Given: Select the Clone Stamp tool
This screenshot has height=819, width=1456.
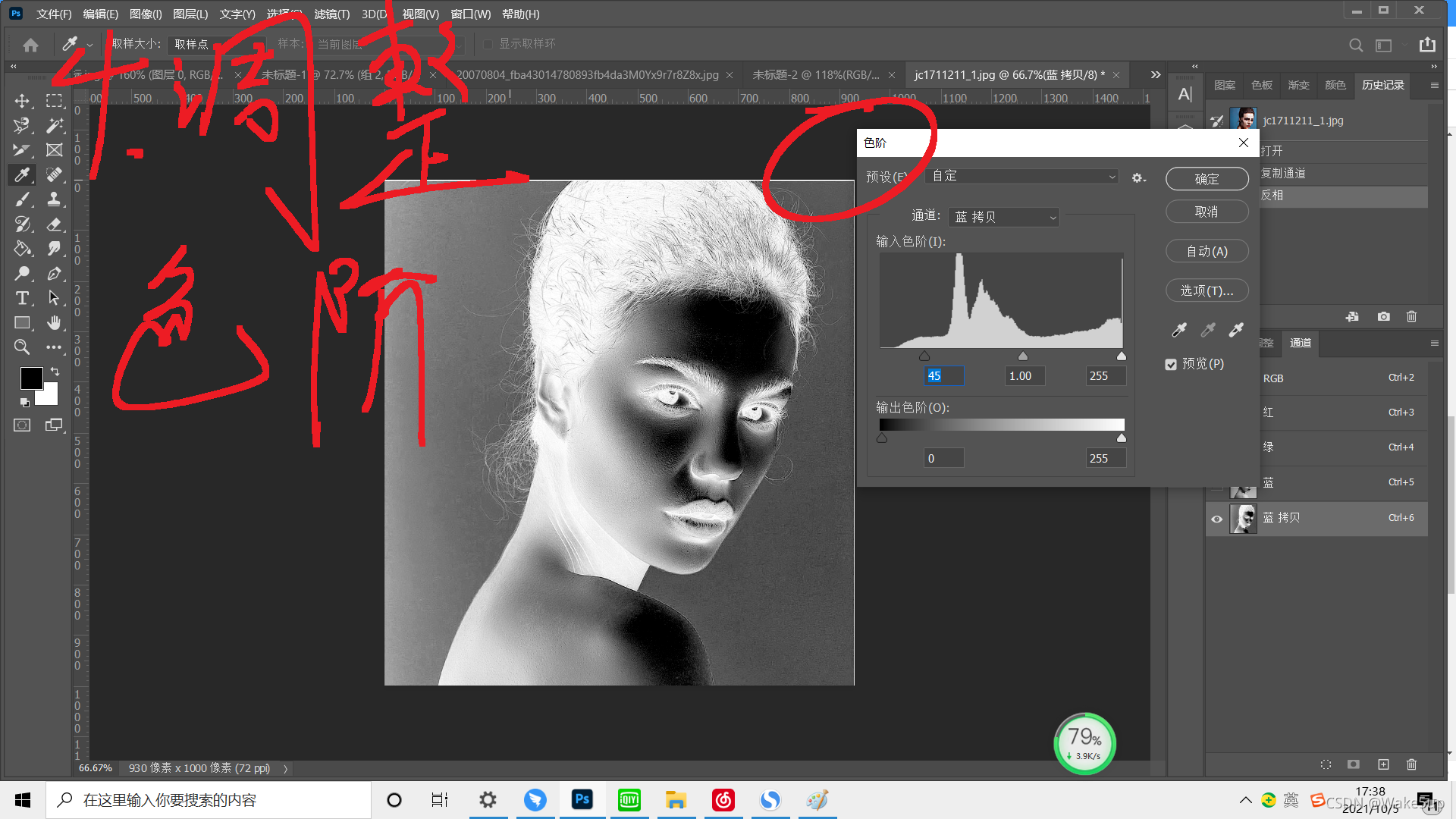Looking at the screenshot, I should 54,199.
